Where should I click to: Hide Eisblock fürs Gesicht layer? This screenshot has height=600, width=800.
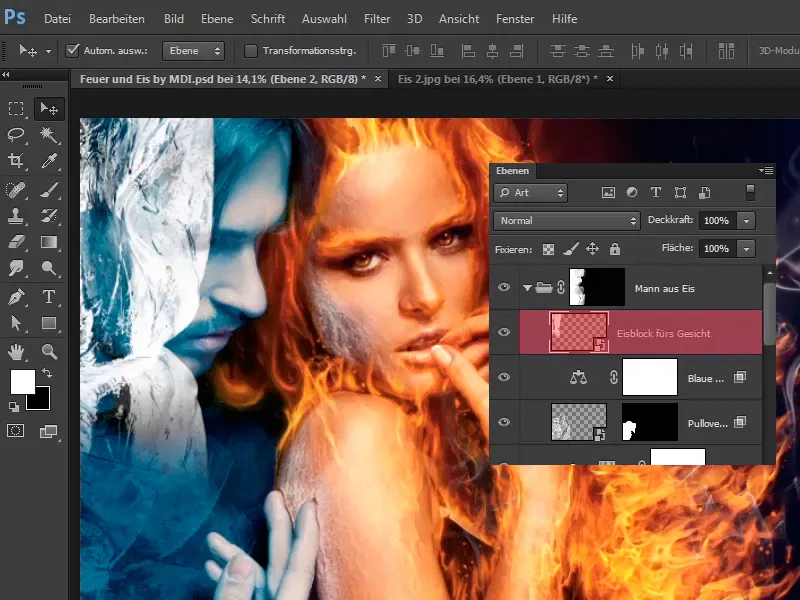504,332
